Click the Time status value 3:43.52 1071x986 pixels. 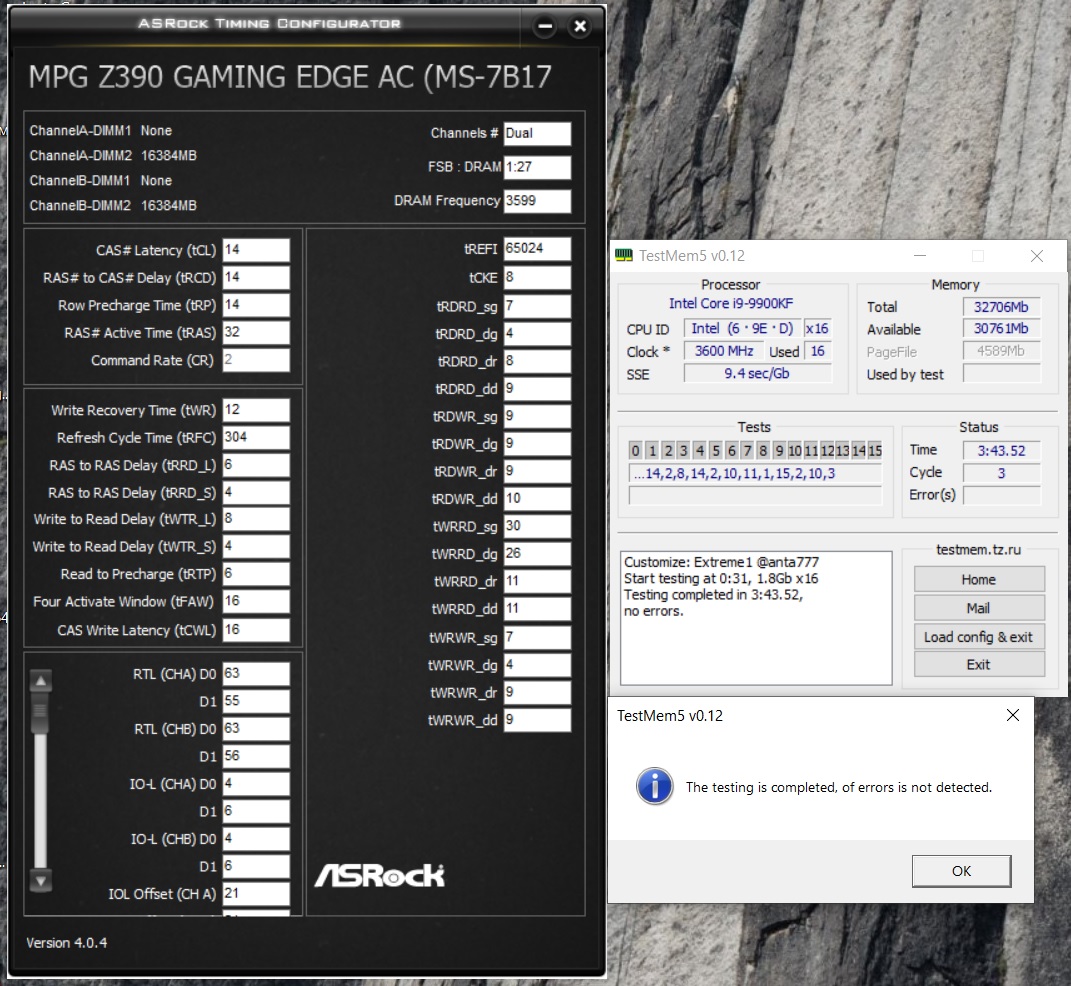pos(1001,451)
